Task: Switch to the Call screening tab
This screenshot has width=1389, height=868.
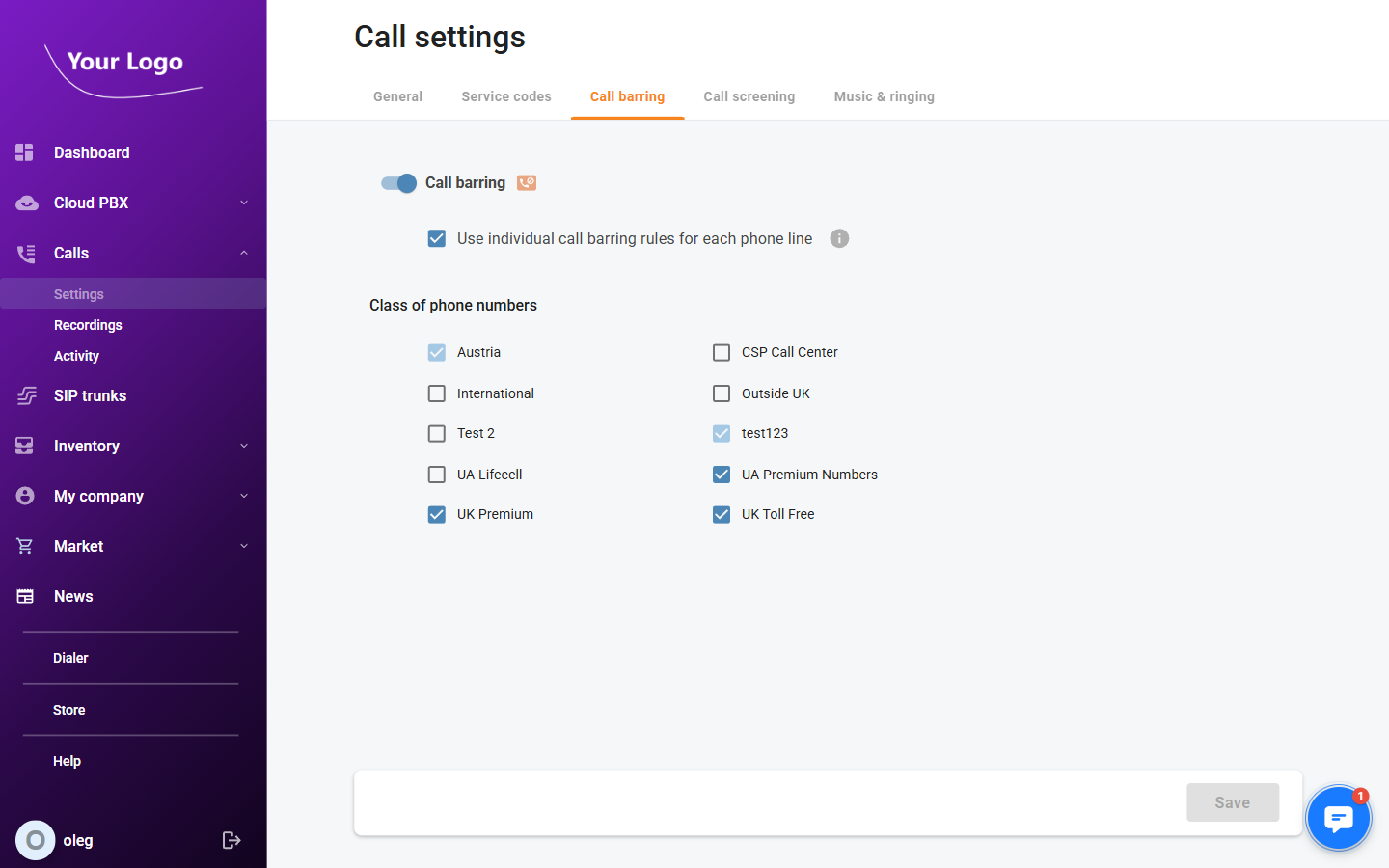Action: [x=749, y=96]
